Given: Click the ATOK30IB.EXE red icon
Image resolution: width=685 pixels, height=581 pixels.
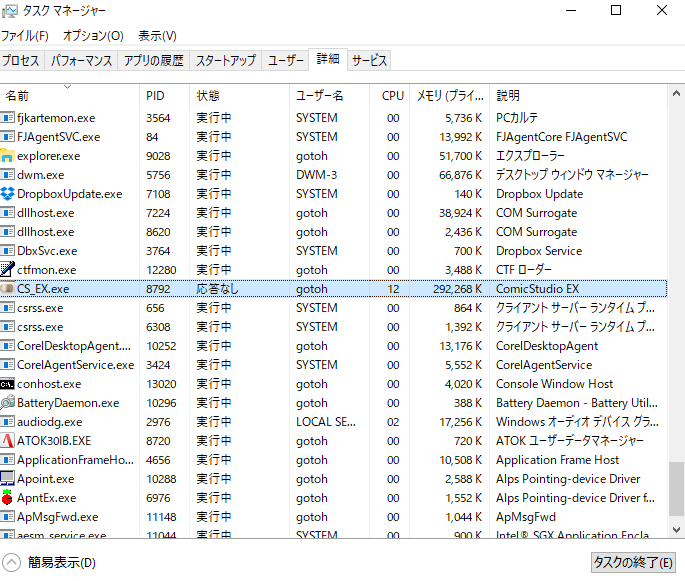Looking at the screenshot, I should (x=7, y=441).
